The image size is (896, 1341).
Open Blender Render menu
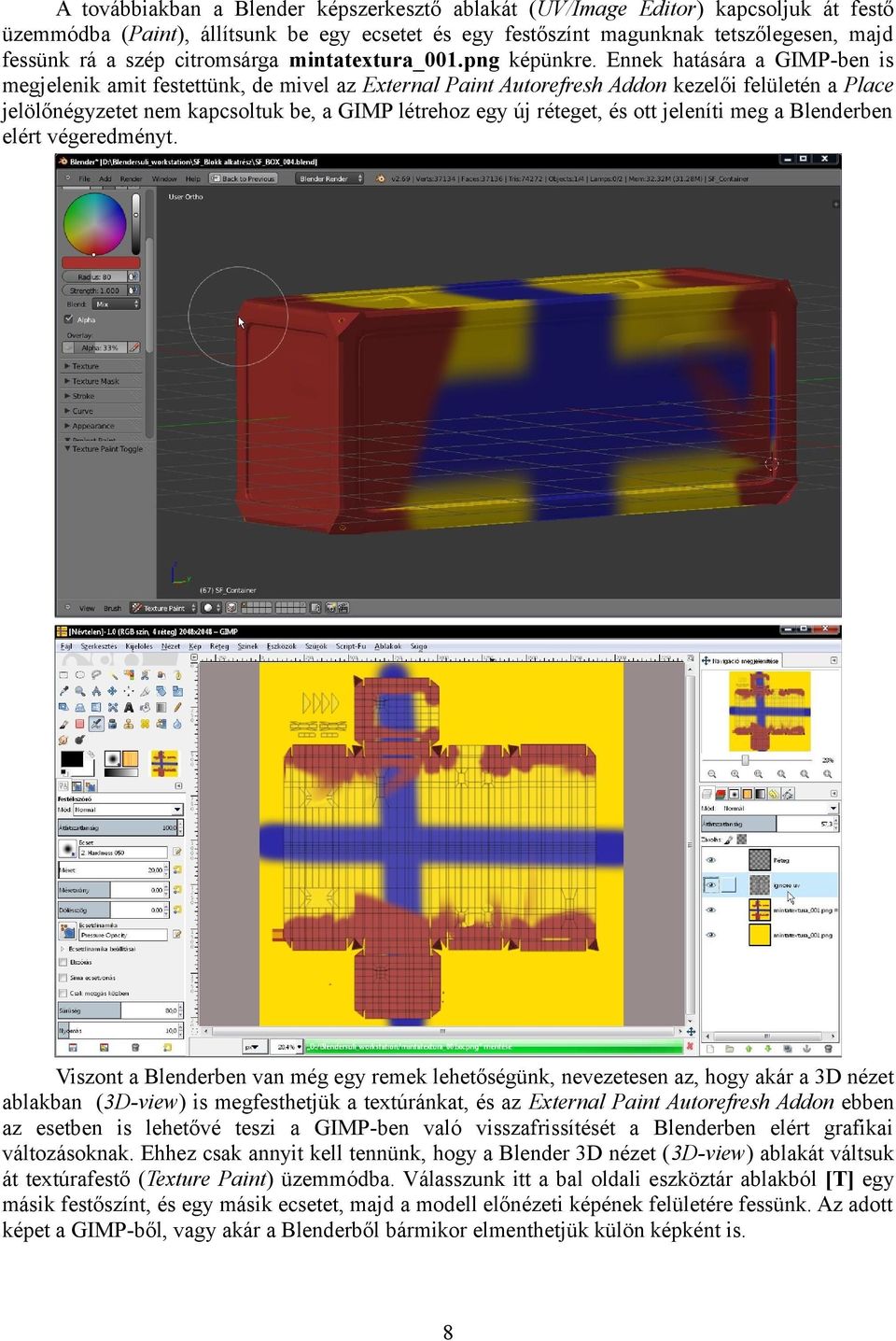click(131, 178)
